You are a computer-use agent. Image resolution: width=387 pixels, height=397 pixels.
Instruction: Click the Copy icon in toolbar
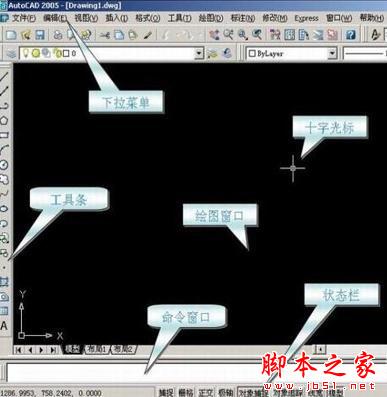point(119,35)
